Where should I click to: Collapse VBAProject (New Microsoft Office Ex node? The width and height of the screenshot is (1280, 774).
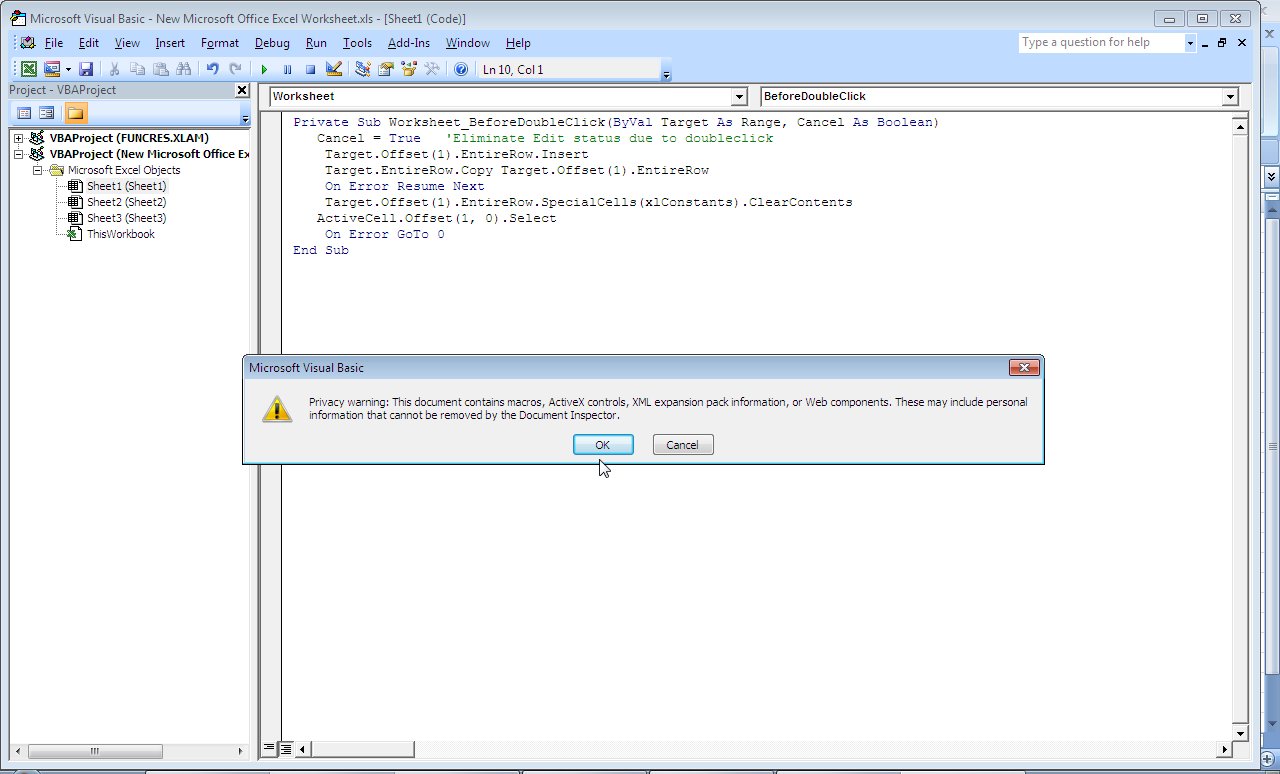click(x=19, y=154)
